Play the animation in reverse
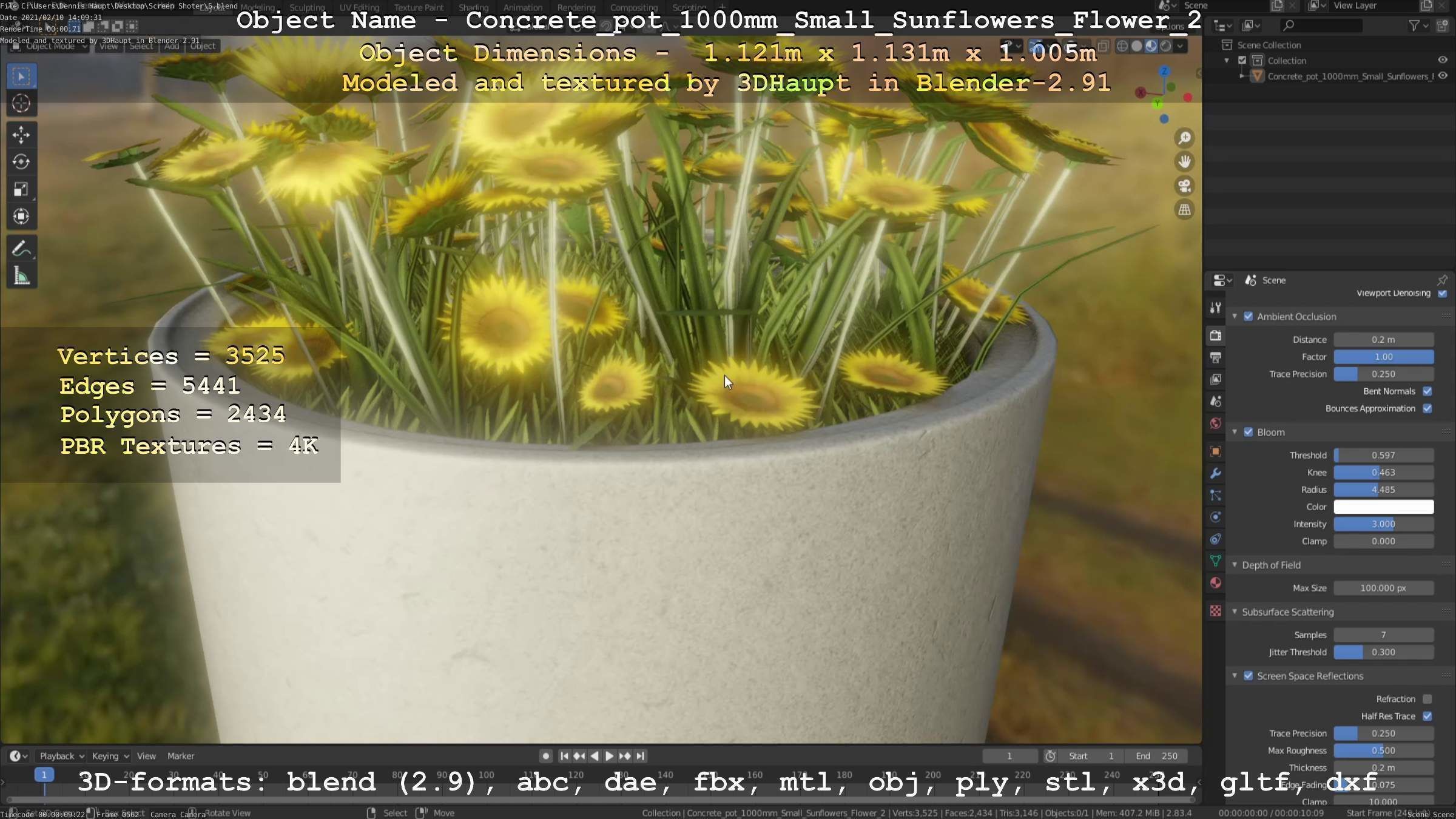The image size is (1456, 819). point(595,756)
